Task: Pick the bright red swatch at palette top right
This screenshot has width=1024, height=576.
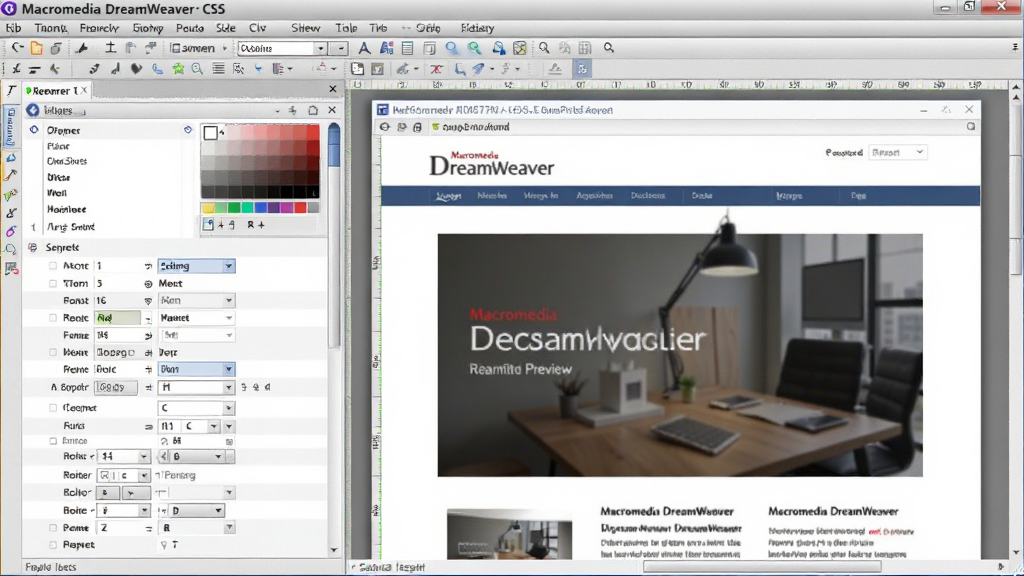Action: [313, 131]
